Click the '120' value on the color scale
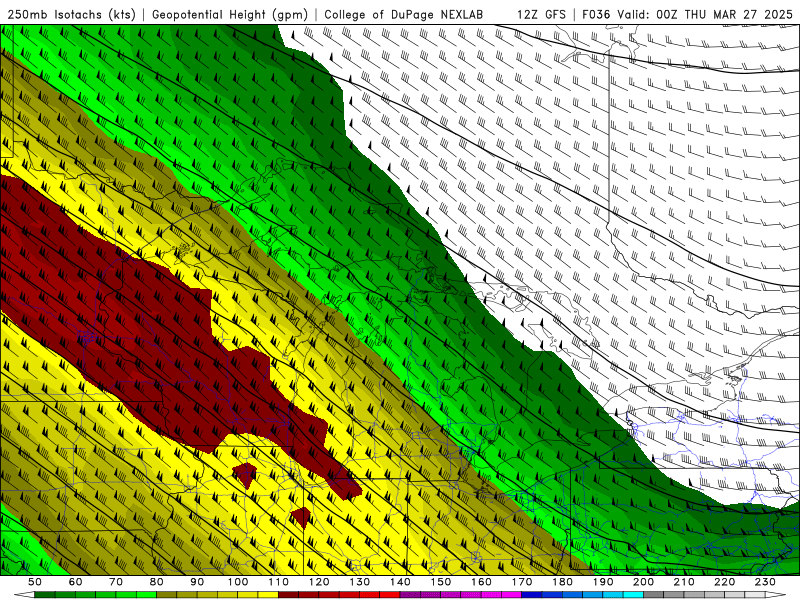The width and height of the screenshot is (800, 600). [319, 582]
